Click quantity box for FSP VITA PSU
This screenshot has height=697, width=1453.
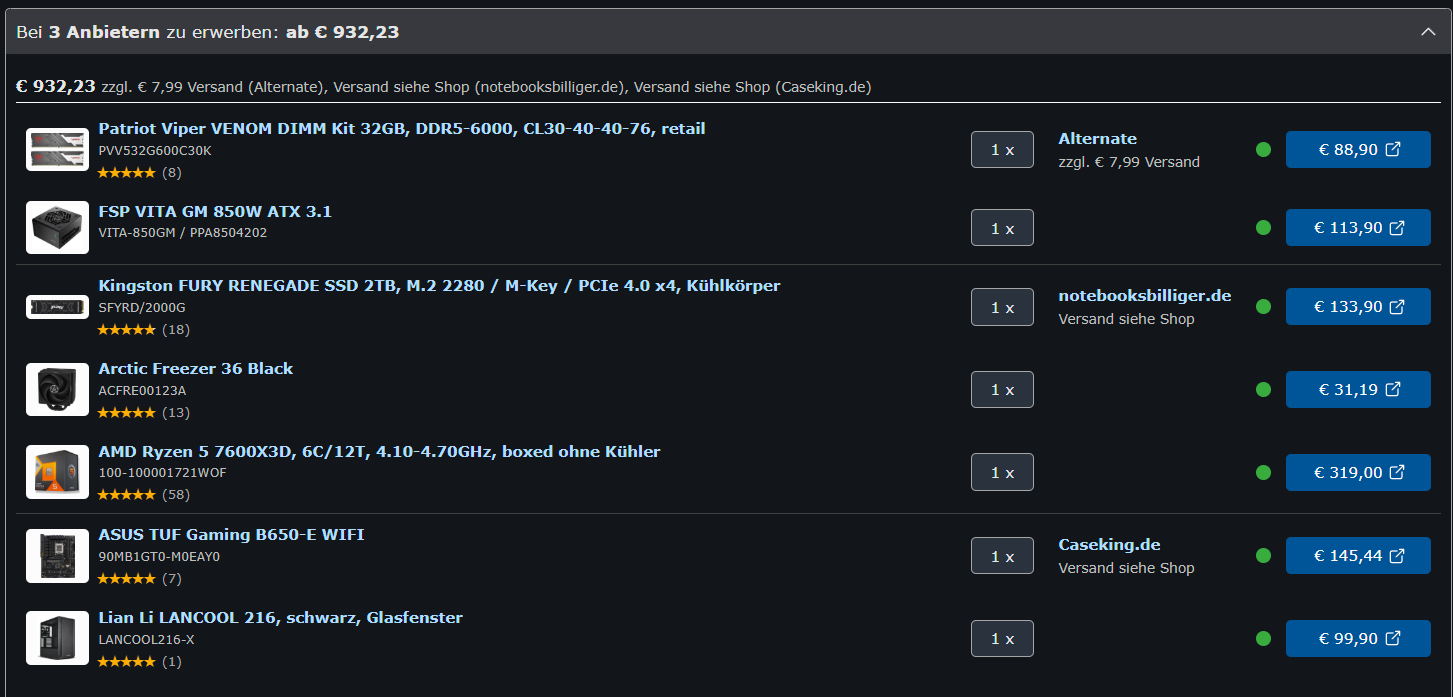coord(1002,228)
